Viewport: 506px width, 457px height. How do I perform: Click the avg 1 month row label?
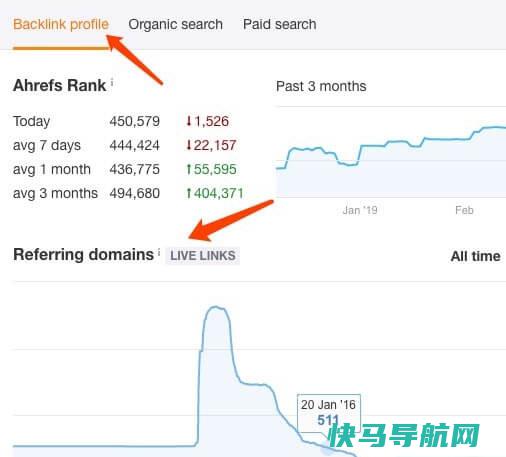click(52, 169)
